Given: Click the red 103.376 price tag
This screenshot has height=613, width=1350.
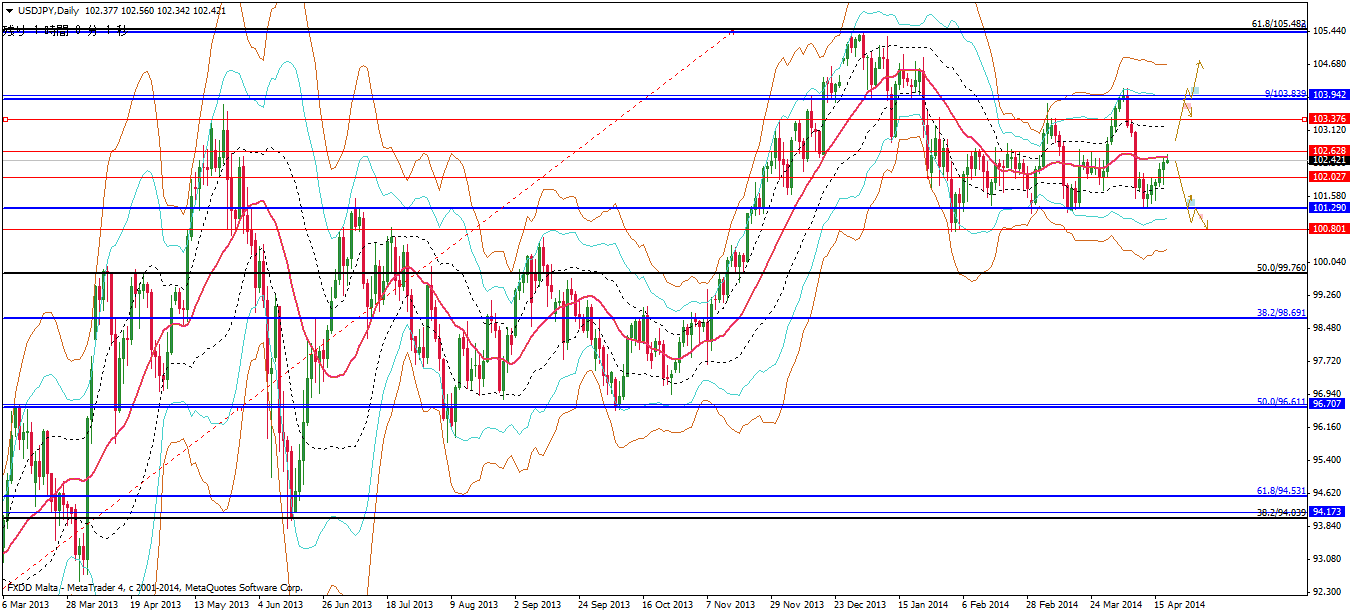Looking at the screenshot, I should tap(1327, 119).
